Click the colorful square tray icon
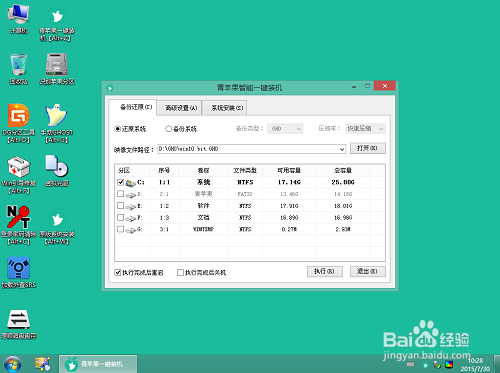The height and width of the screenshot is (373, 500). [449, 364]
